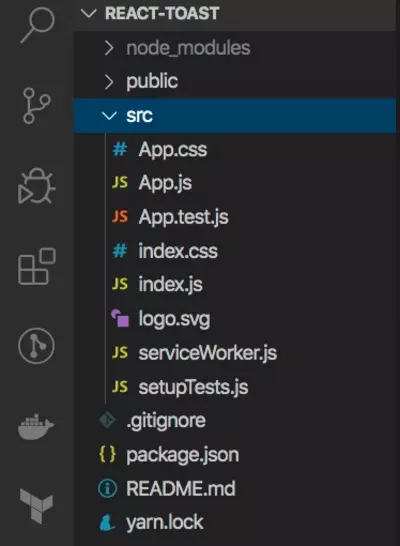The height and width of the screenshot is (546, 400).
Task: Click the JS icon next to index.js
Action: click(120, 284)
